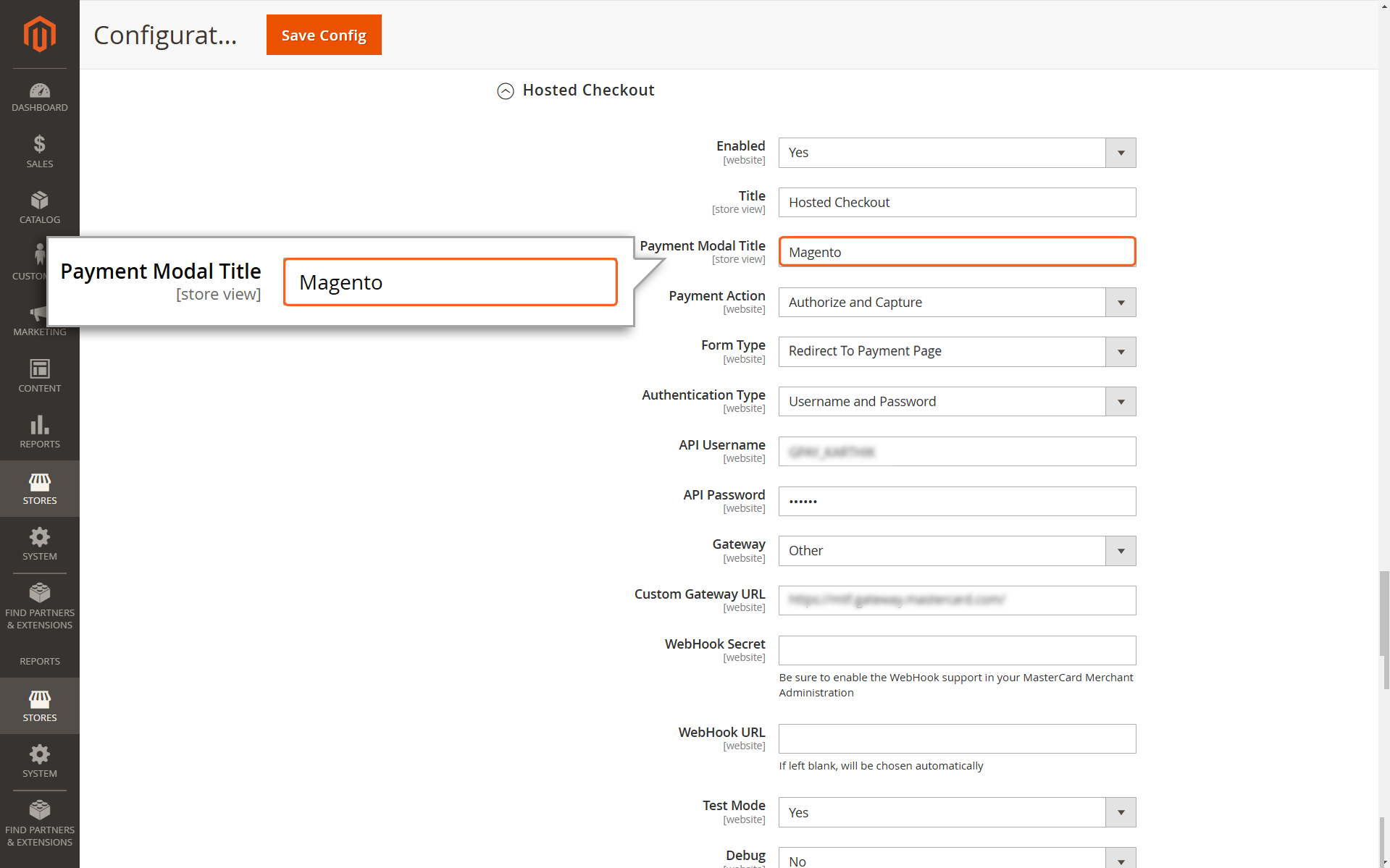Image resolution: width=1390 pixels, height=868 pixels.
Task: Open the upper Stores storefront icon
Action: (40, 481)
